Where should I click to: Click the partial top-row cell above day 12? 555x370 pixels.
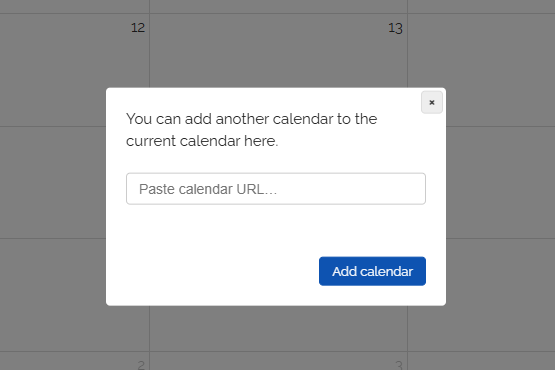74,6
